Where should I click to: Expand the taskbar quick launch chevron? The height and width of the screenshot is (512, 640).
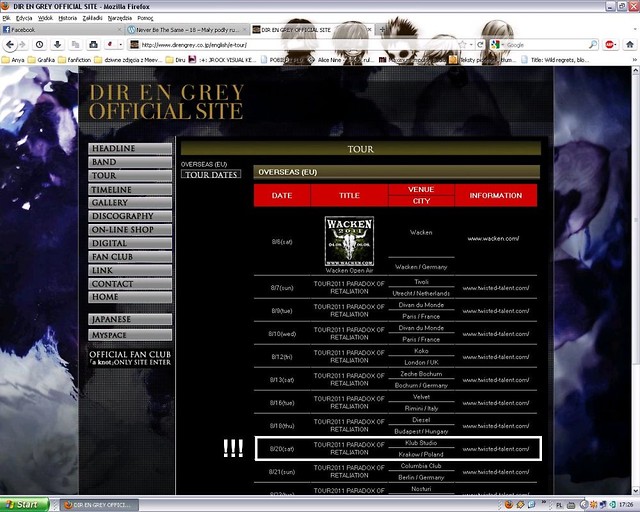point(544,502)
